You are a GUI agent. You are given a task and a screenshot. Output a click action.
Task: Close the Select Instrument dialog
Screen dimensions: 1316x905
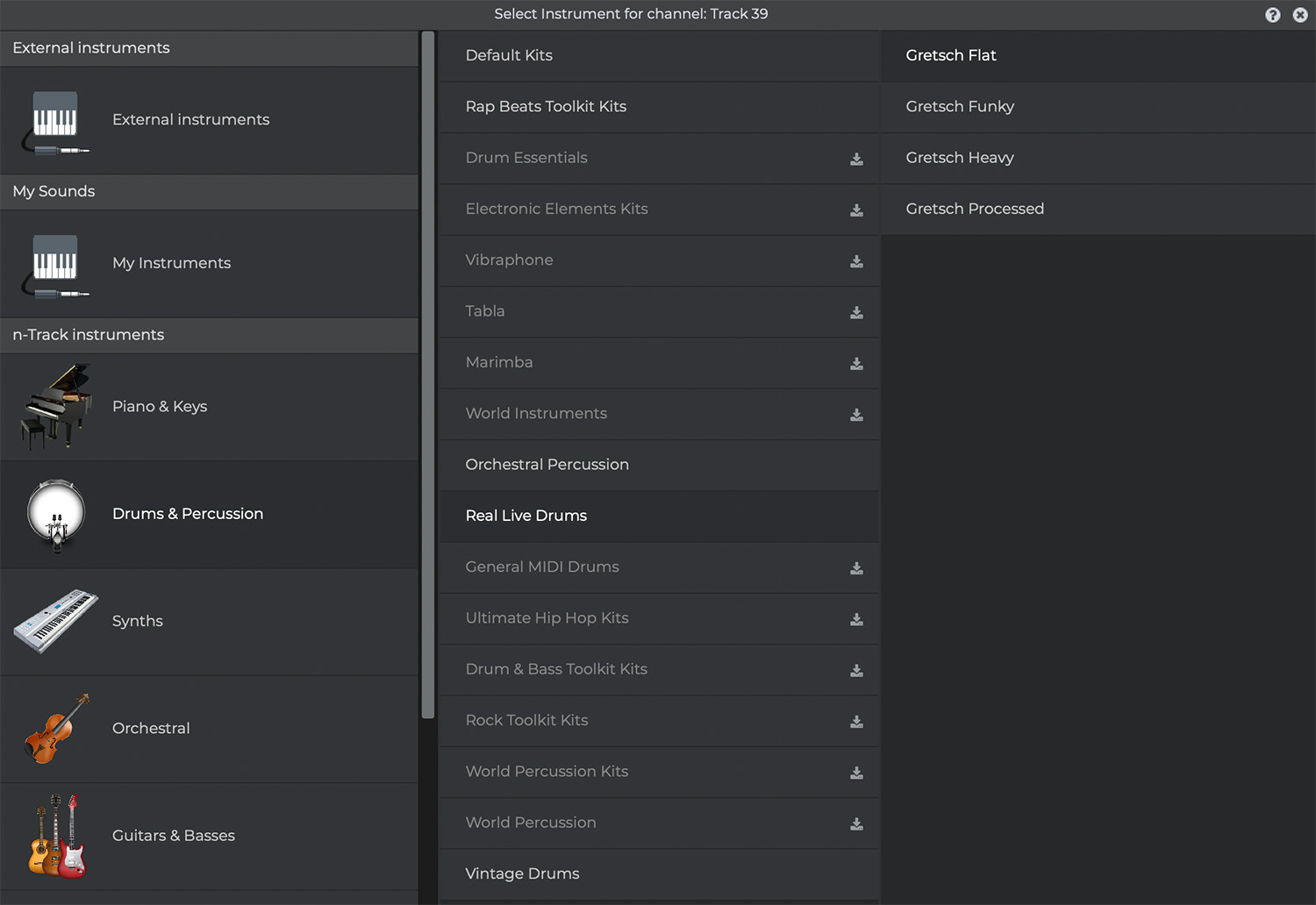click(x=1300, y=15)
